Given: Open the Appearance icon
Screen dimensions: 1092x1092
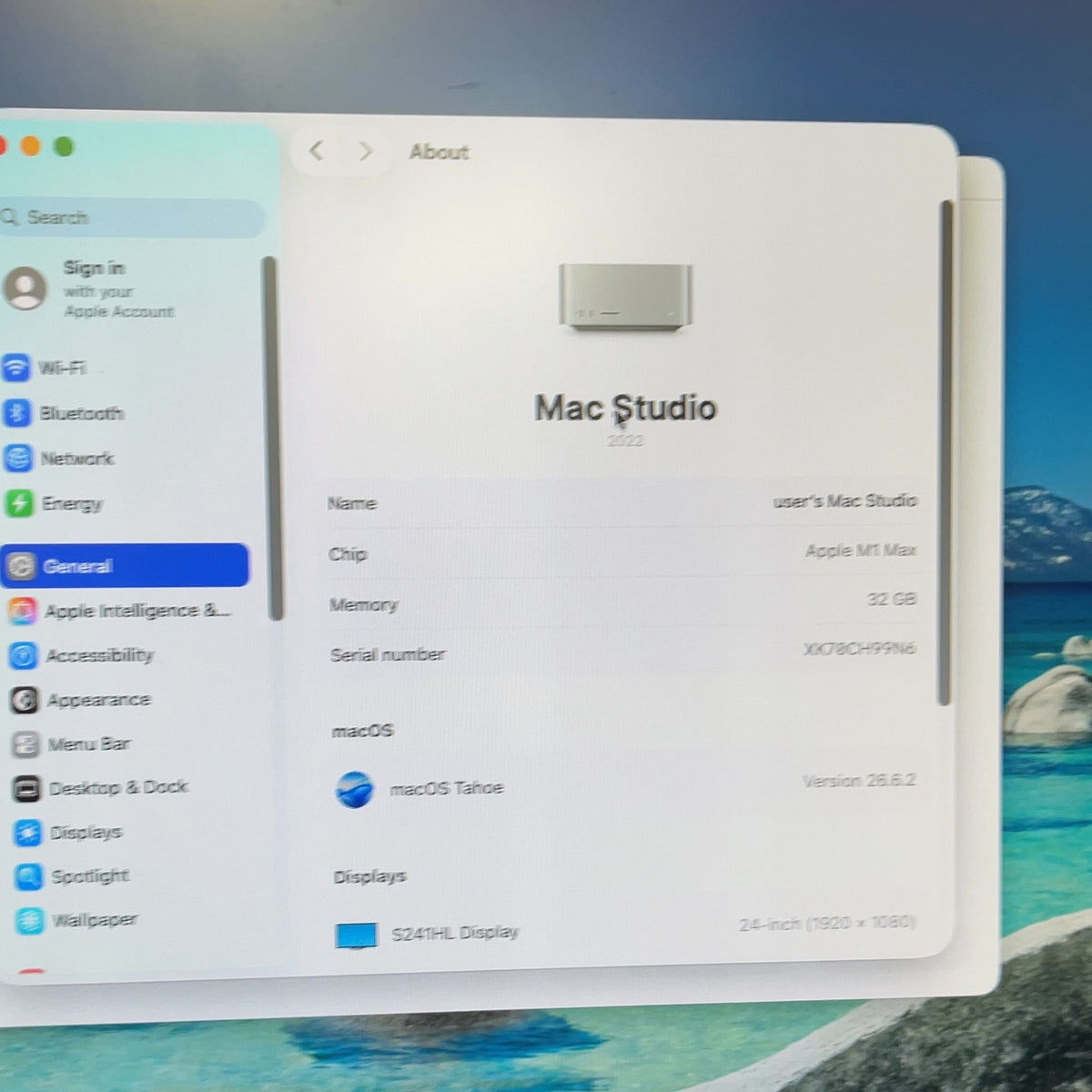Looking at the screenshot, I should (25, 700).
